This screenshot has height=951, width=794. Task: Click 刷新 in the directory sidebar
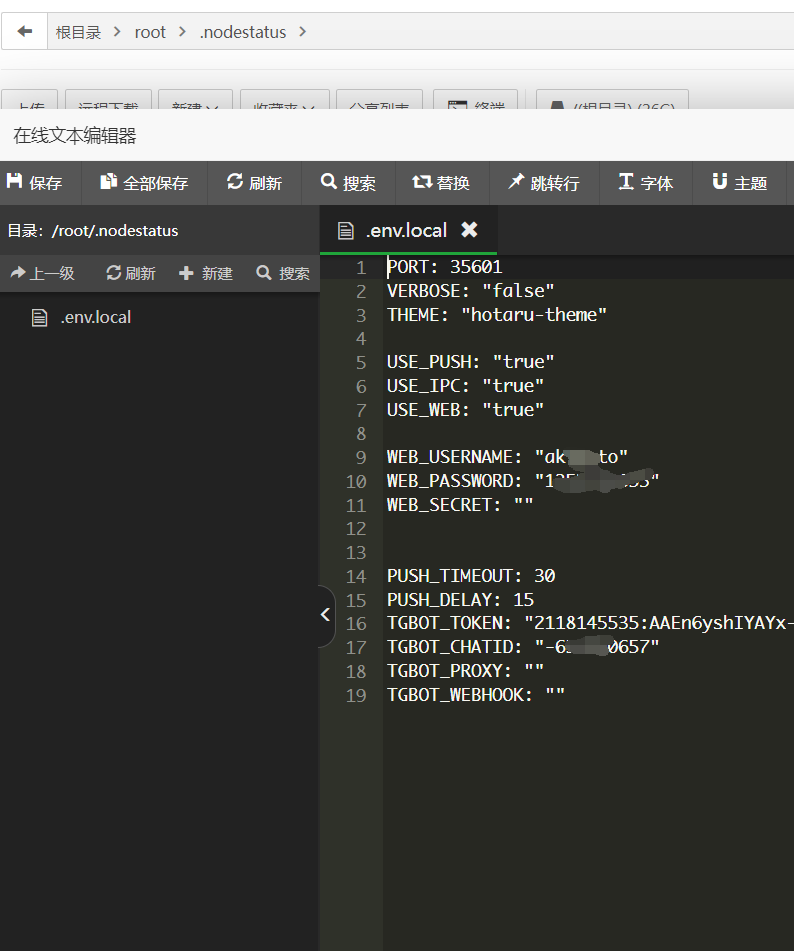pyautogui.click(x=130, y=274)
